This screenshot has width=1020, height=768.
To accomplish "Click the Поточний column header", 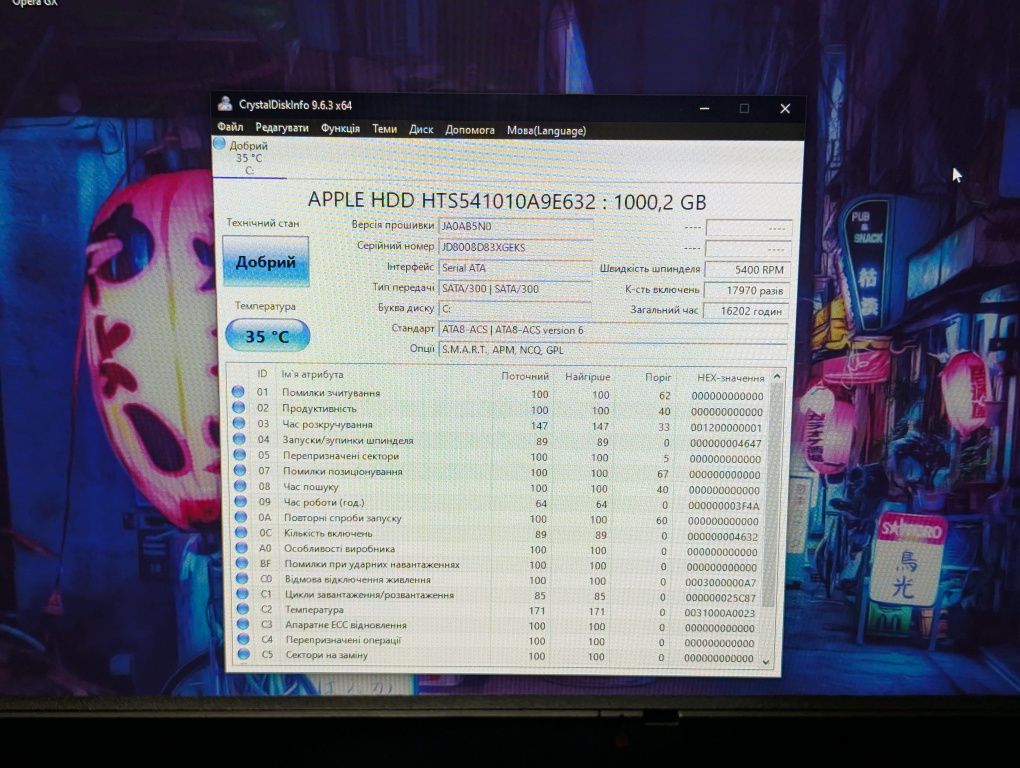I will pyautogui.click(x=524, y=377).
